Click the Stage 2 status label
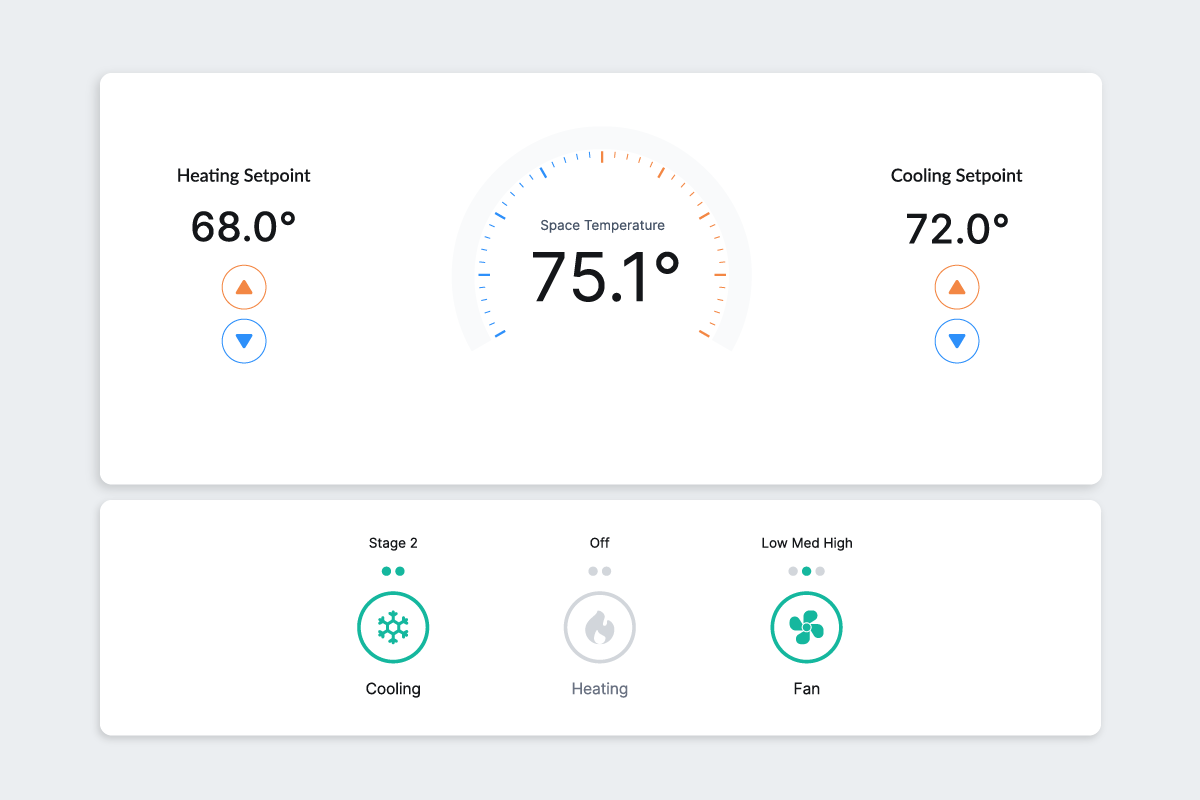Image resolution: width=1200 pixels, height=800 pixels. click(x=393, y=543)
